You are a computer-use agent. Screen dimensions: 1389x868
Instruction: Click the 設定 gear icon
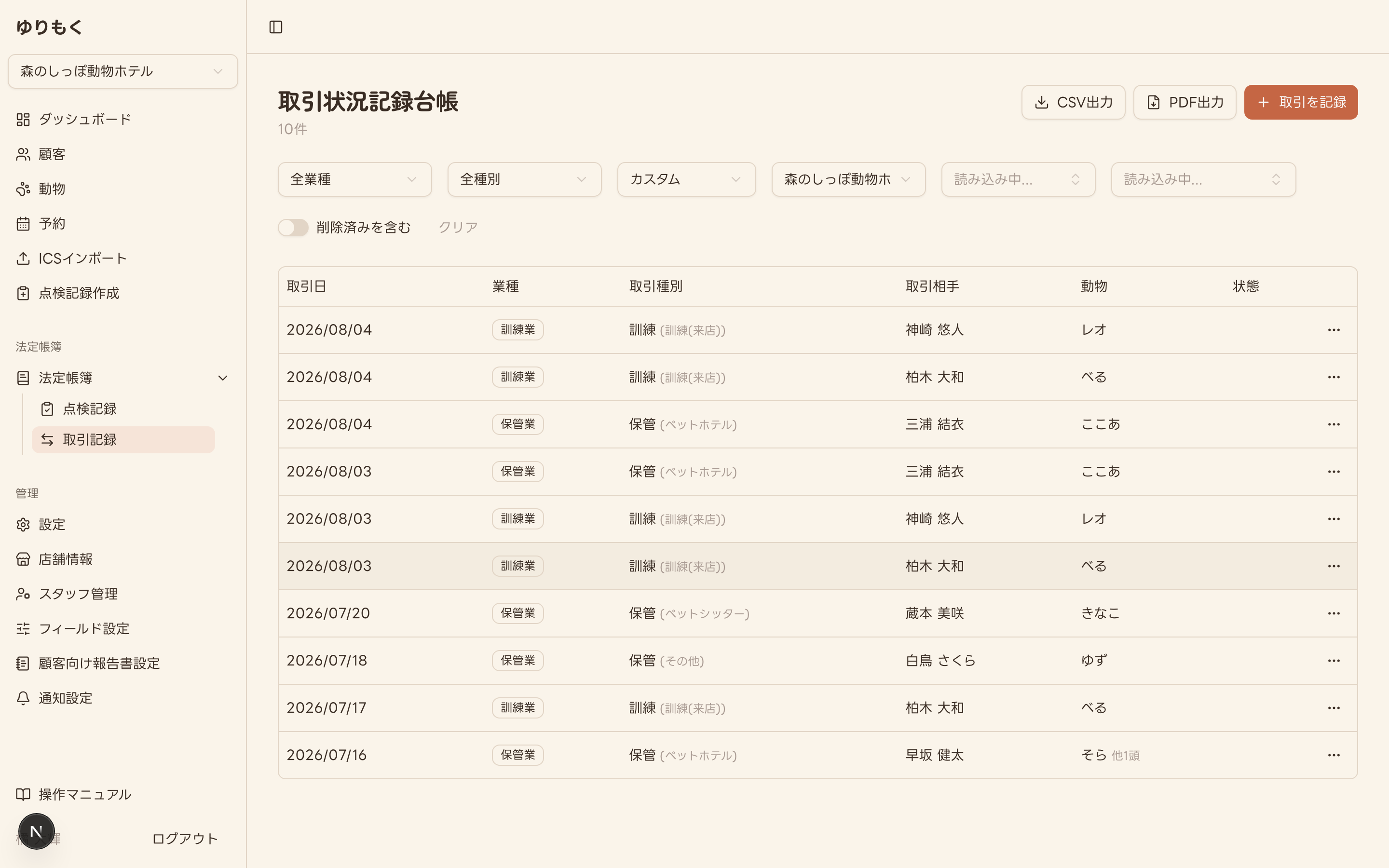click(23, 525)
